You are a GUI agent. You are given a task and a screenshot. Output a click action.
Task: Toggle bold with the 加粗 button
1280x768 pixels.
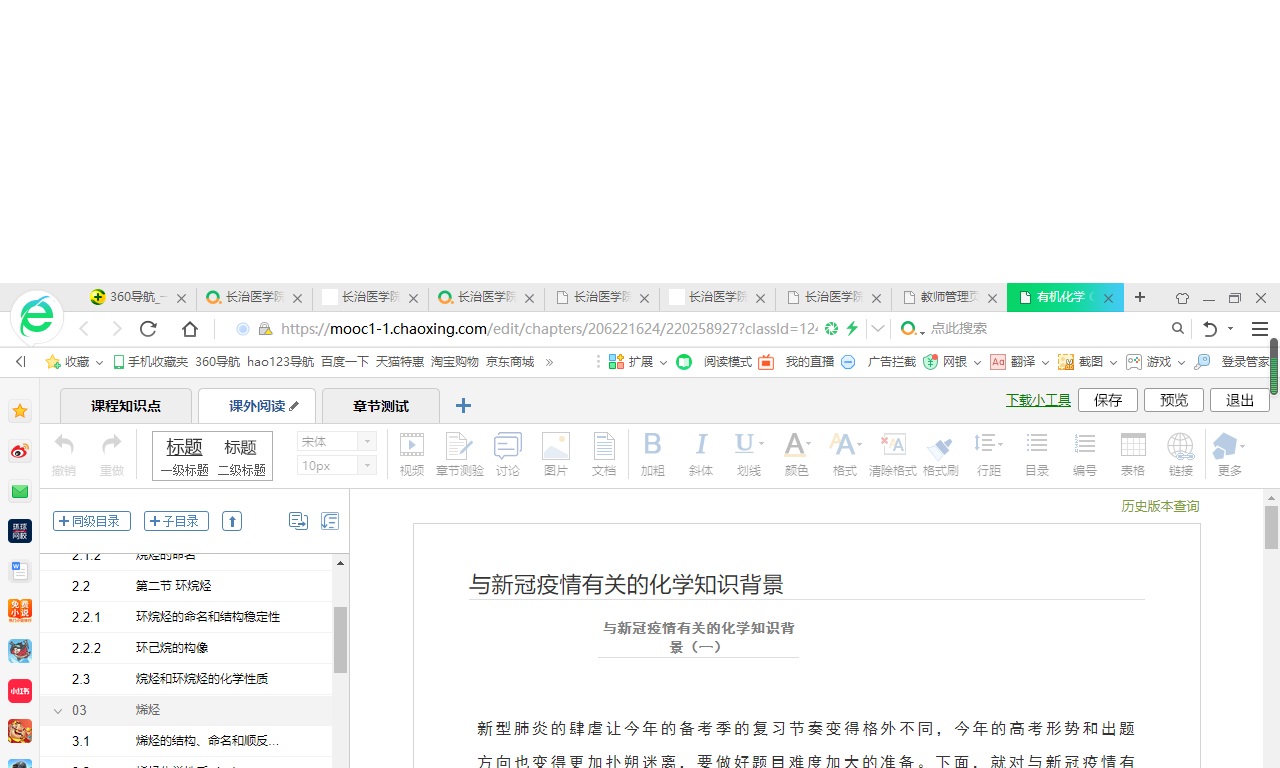click(x=652, y=454)
